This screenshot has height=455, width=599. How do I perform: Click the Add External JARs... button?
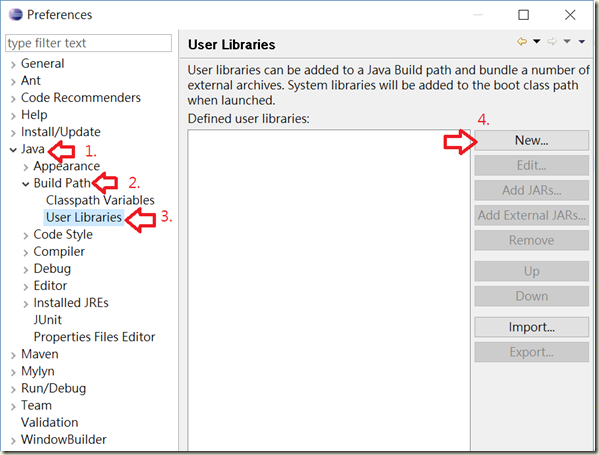(531, 215)
